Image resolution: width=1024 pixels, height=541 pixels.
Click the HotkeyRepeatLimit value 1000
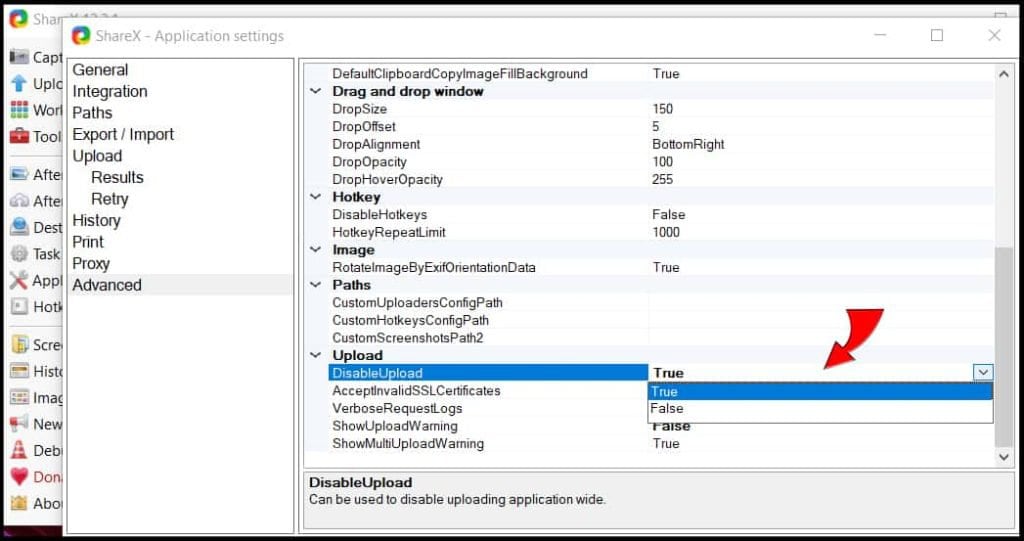(666, 232)
